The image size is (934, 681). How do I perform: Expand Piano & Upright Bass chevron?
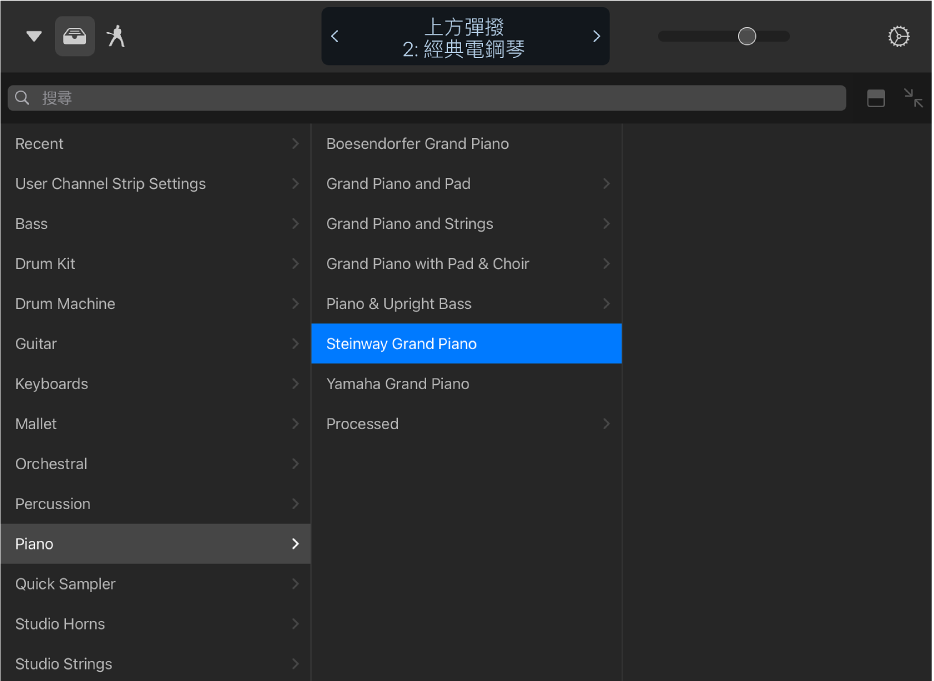click(606, 303)
